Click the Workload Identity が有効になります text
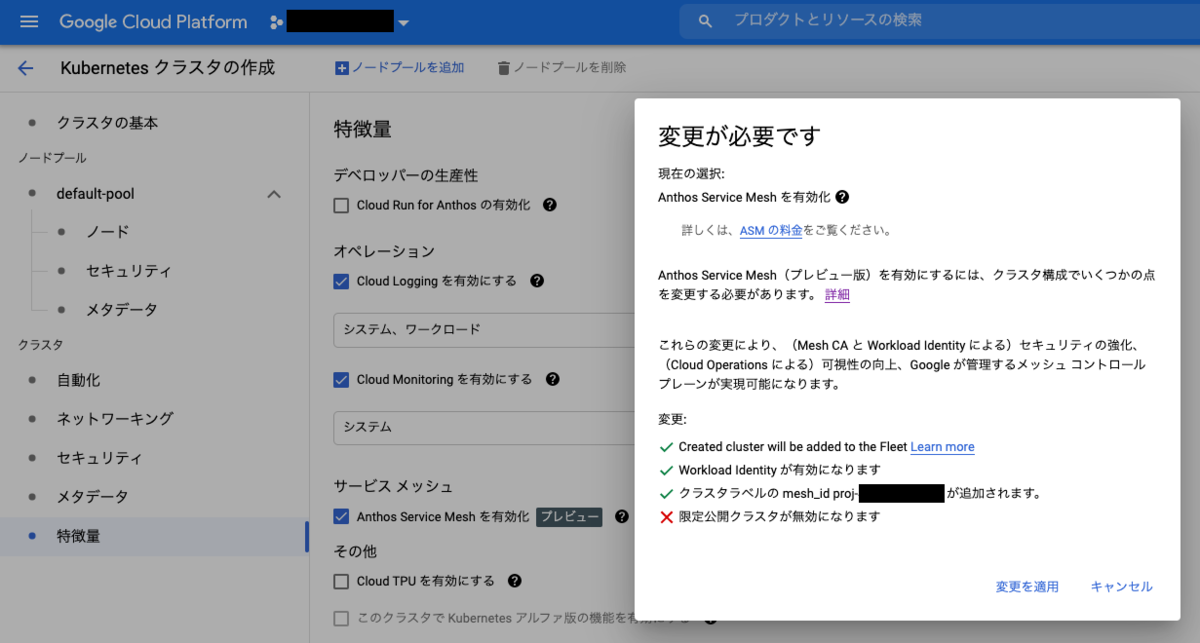Screen dimensions: 1200x643 coord(779,470)
